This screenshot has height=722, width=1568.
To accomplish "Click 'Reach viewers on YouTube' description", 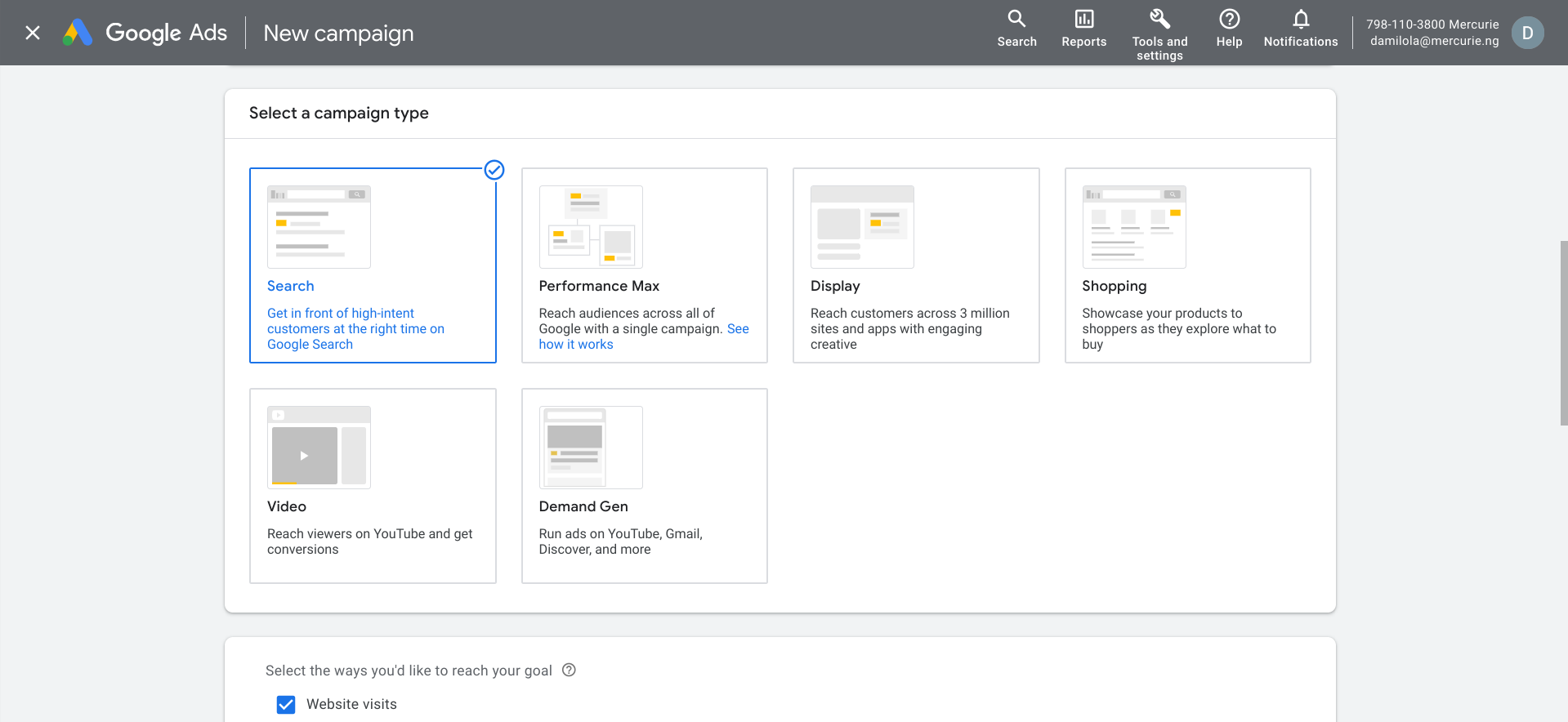I will click(x=369, y=541).
